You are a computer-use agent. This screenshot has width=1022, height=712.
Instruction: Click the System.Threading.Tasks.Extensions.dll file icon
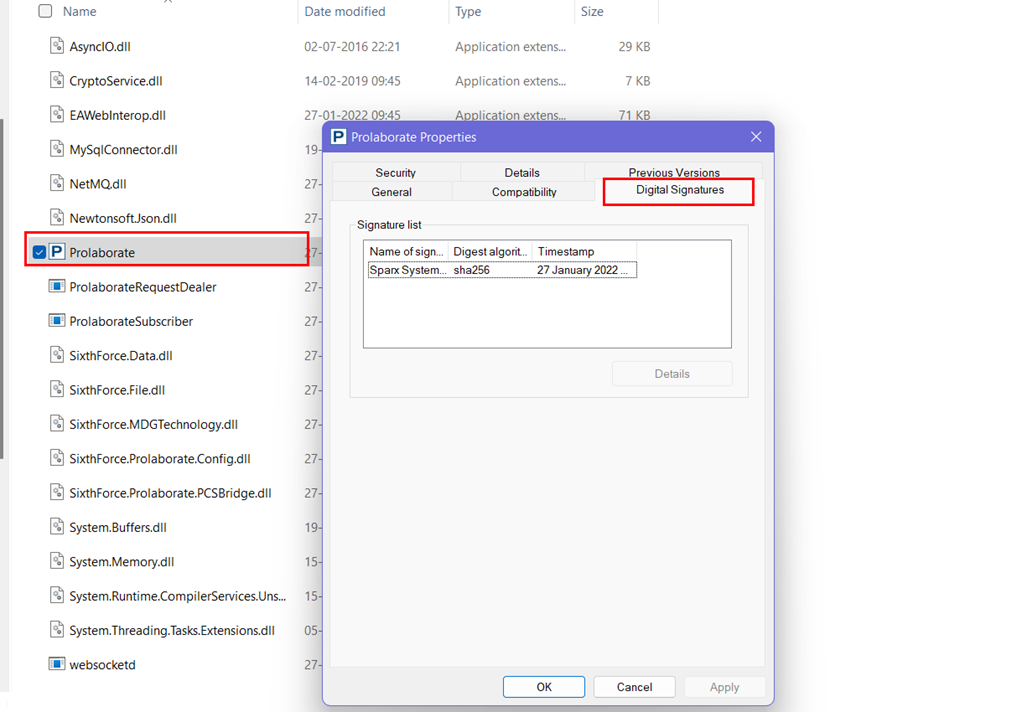point(57,630)
